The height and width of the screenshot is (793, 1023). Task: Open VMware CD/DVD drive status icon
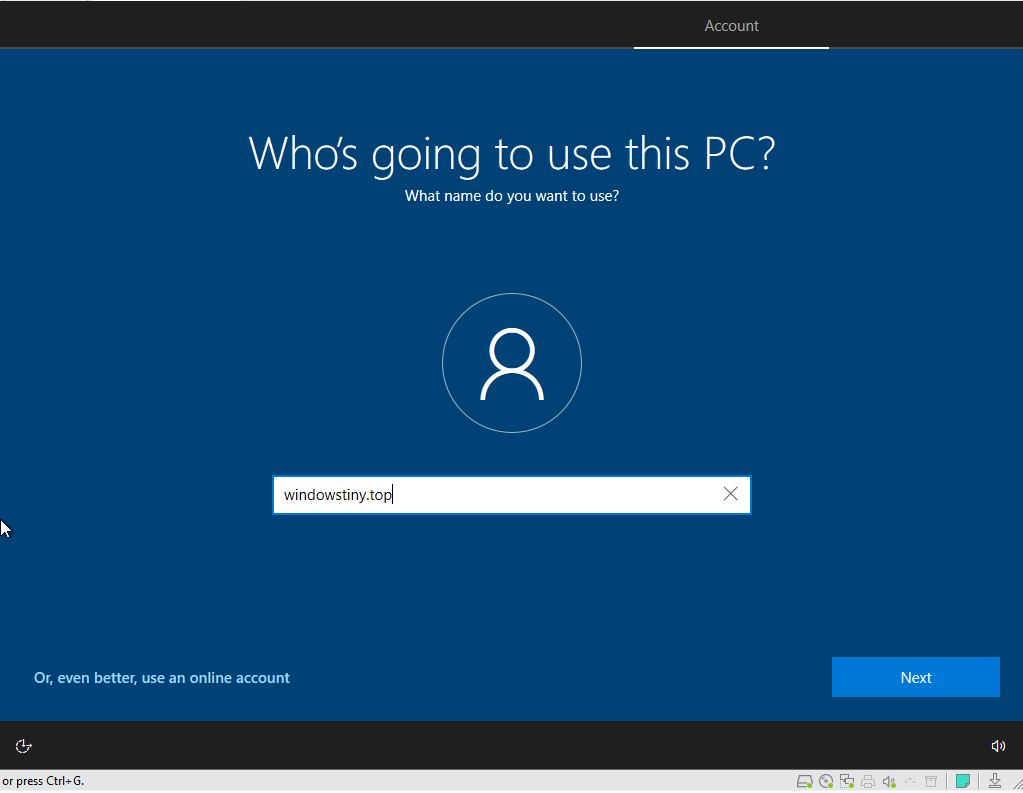click(x=826, y=781)
